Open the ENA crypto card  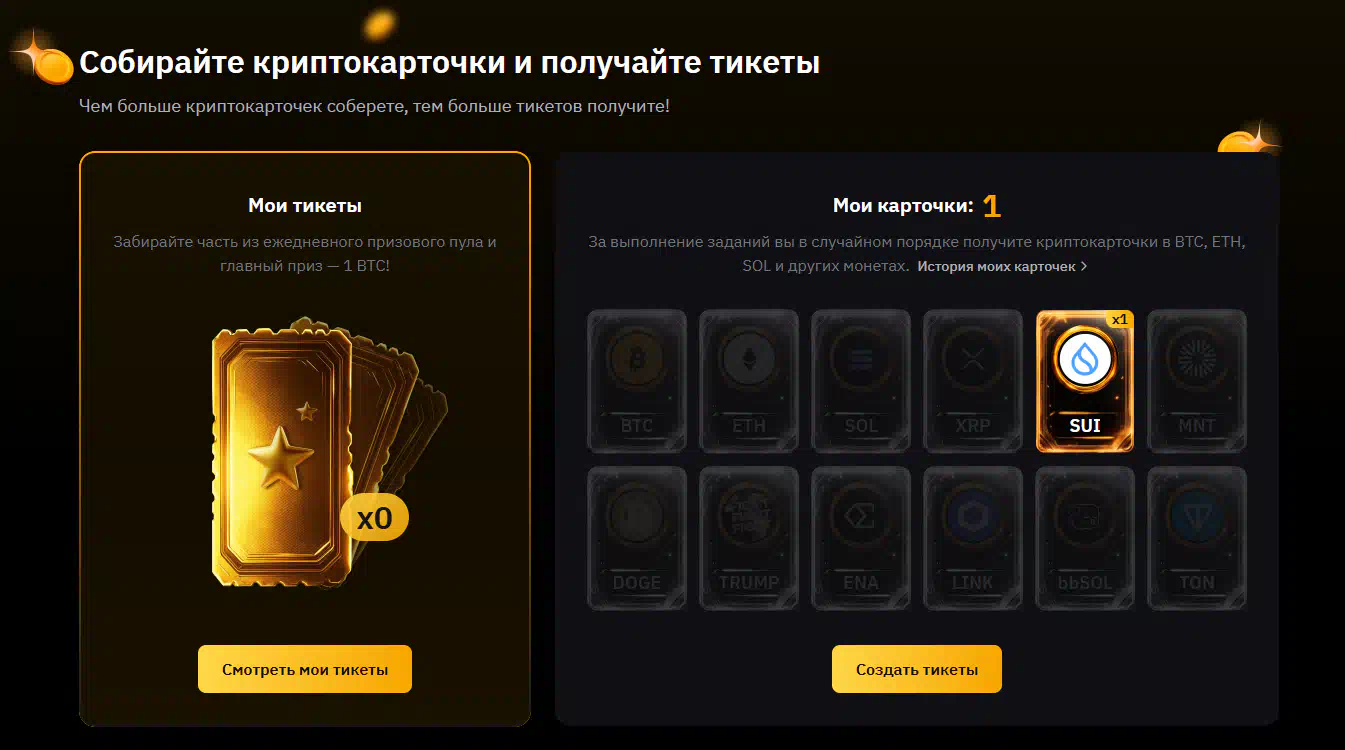coord(861,538)
